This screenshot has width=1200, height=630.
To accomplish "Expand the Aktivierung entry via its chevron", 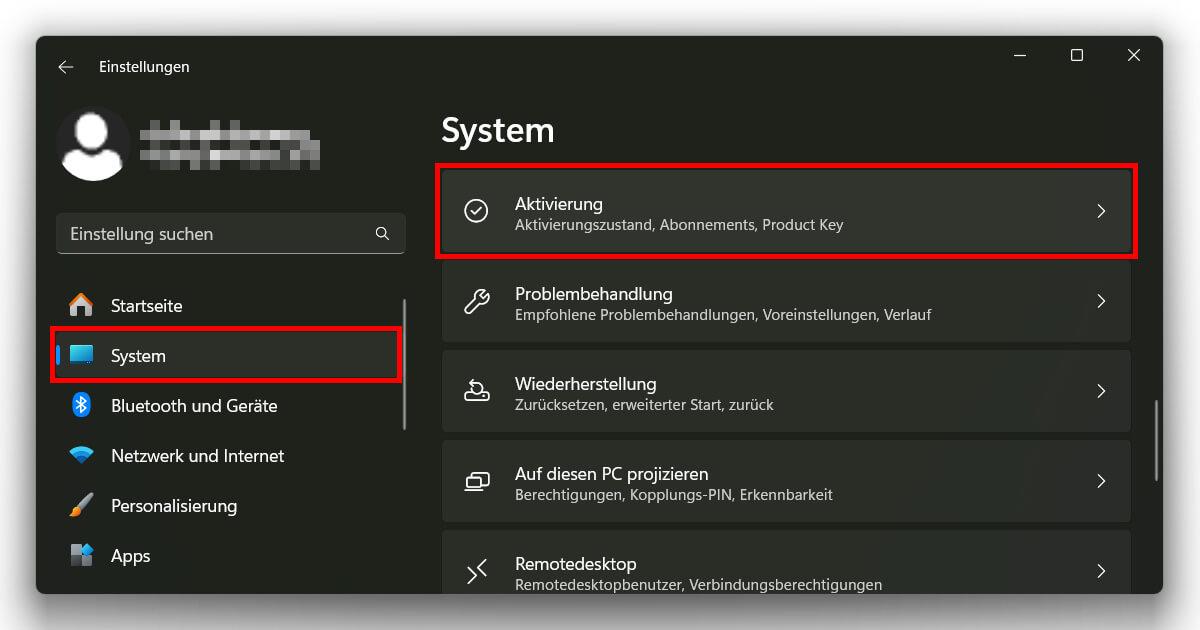I will (x=1101, y=210).
